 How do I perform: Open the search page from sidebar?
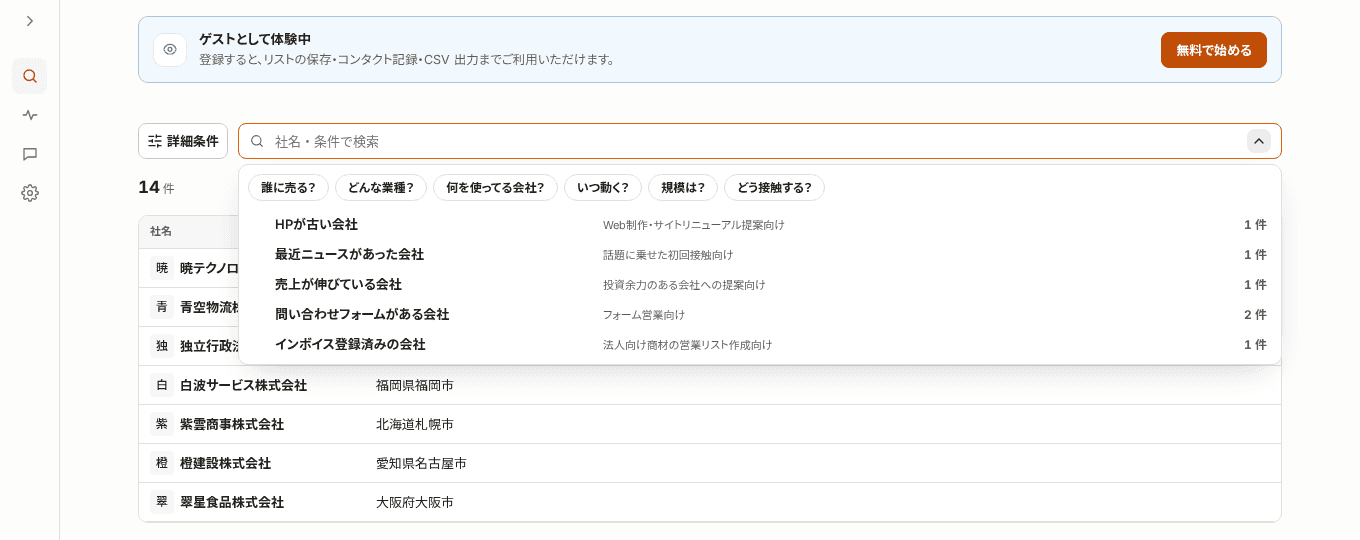tap(30, 76)
